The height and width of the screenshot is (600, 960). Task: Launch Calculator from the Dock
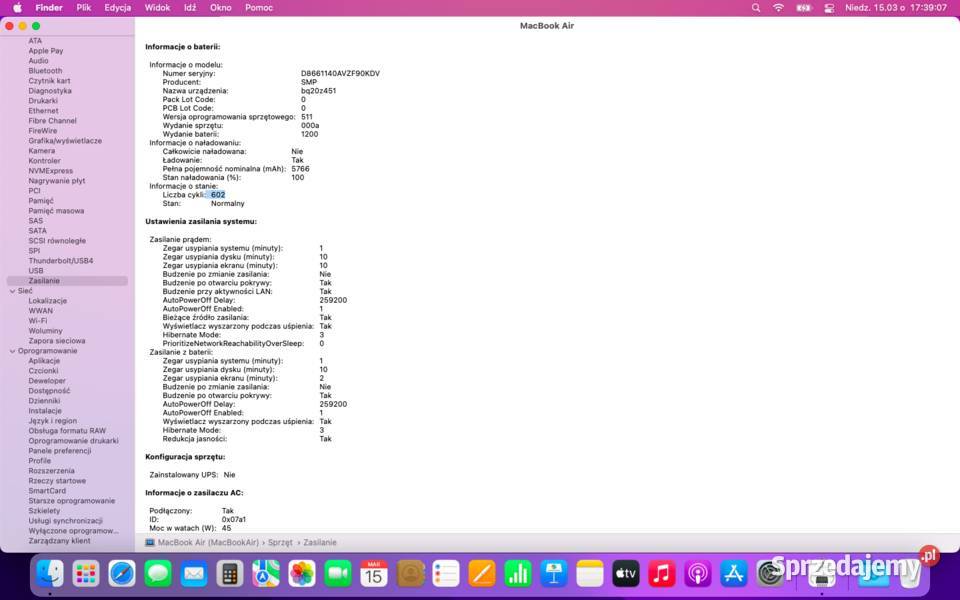pyautogui.click(x=230, y=574)
